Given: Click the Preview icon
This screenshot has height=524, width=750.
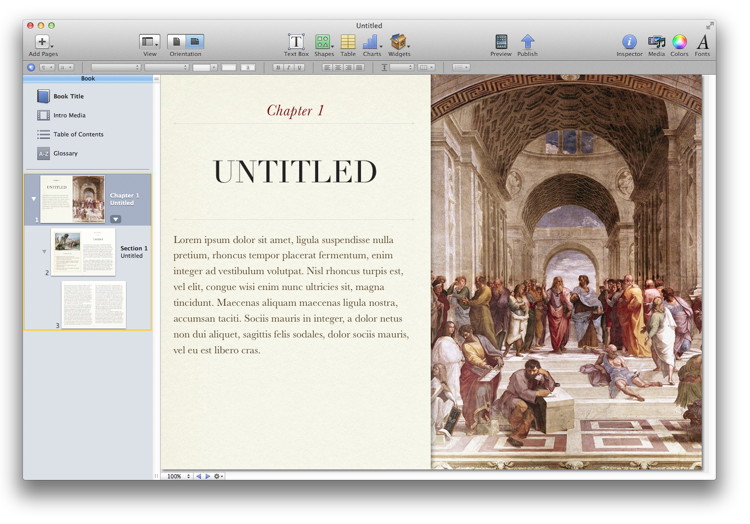Looking at the screenshot, I should tap(501, 42).
